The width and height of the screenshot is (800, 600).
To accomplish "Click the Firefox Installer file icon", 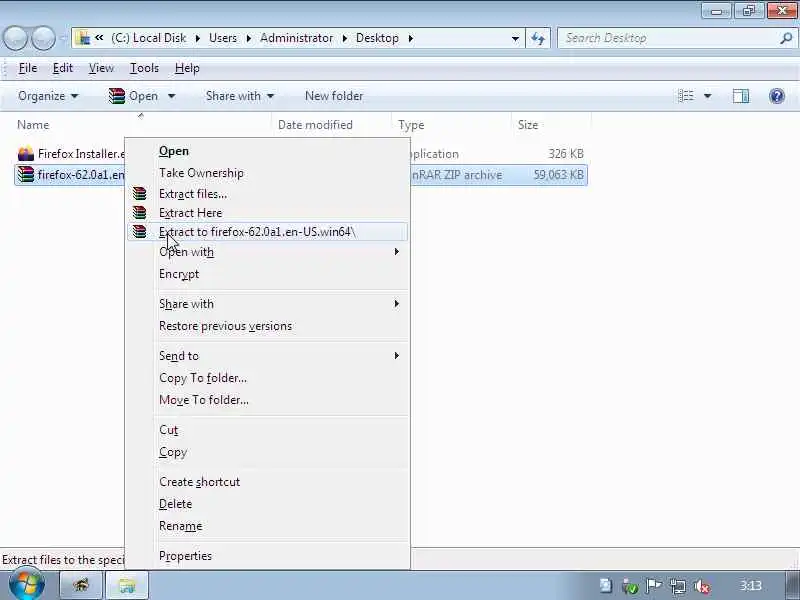I will point(26,154).
